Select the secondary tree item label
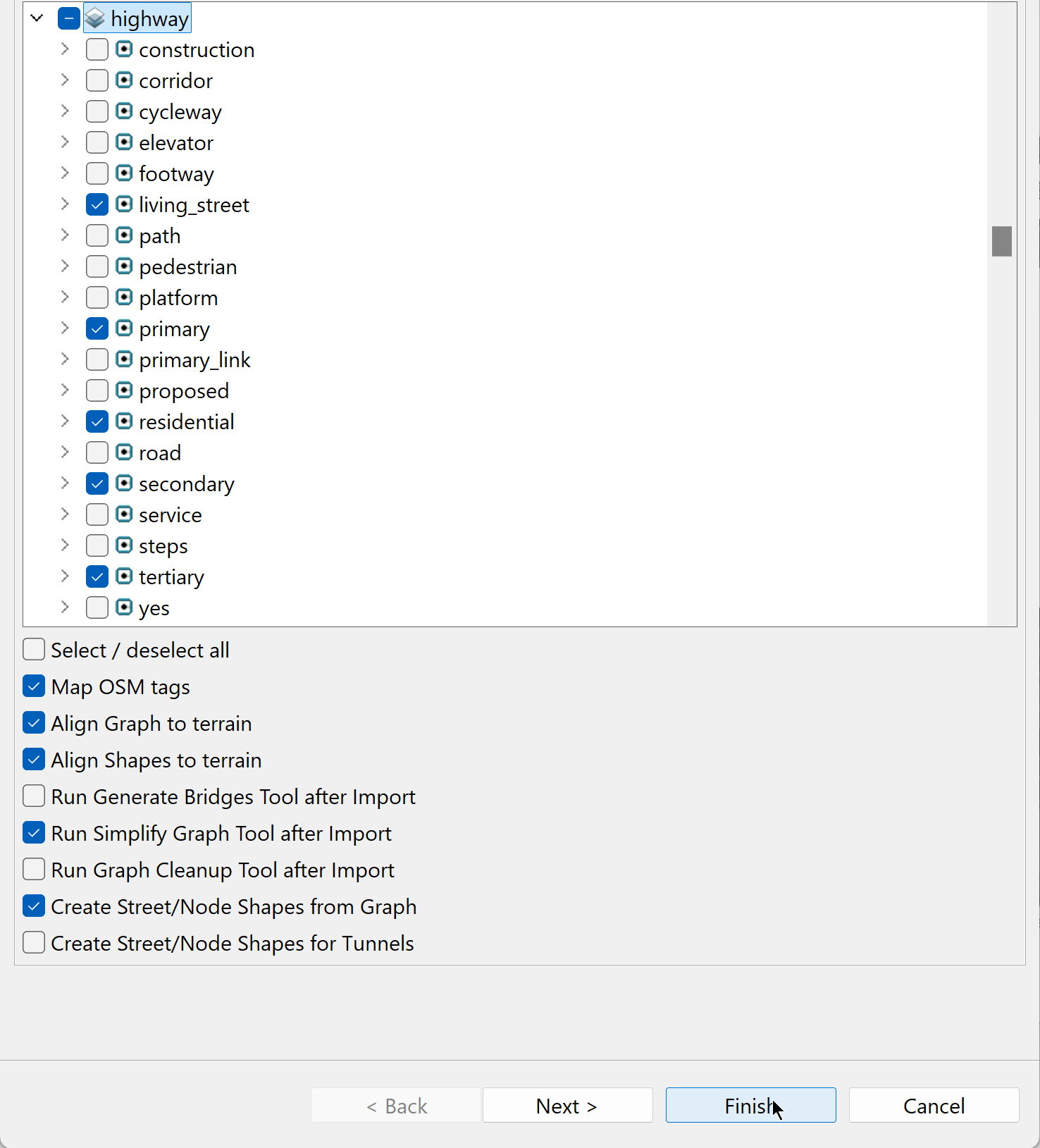Viewport: 1040px width, 1148px height. 186,483
